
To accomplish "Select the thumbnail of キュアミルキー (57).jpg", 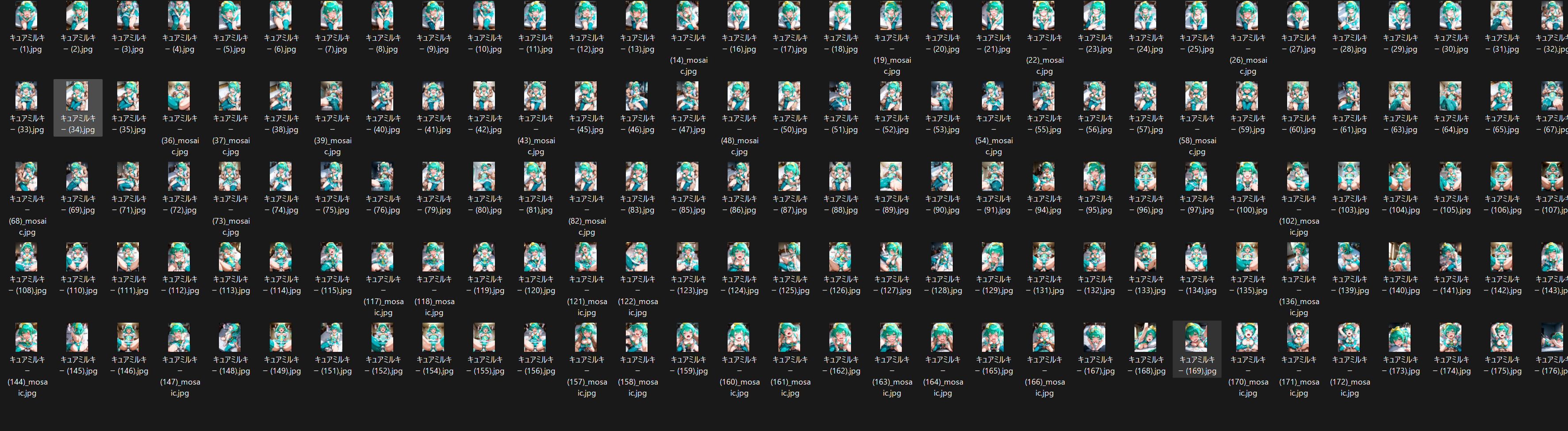I will (x=1146, y=96).
